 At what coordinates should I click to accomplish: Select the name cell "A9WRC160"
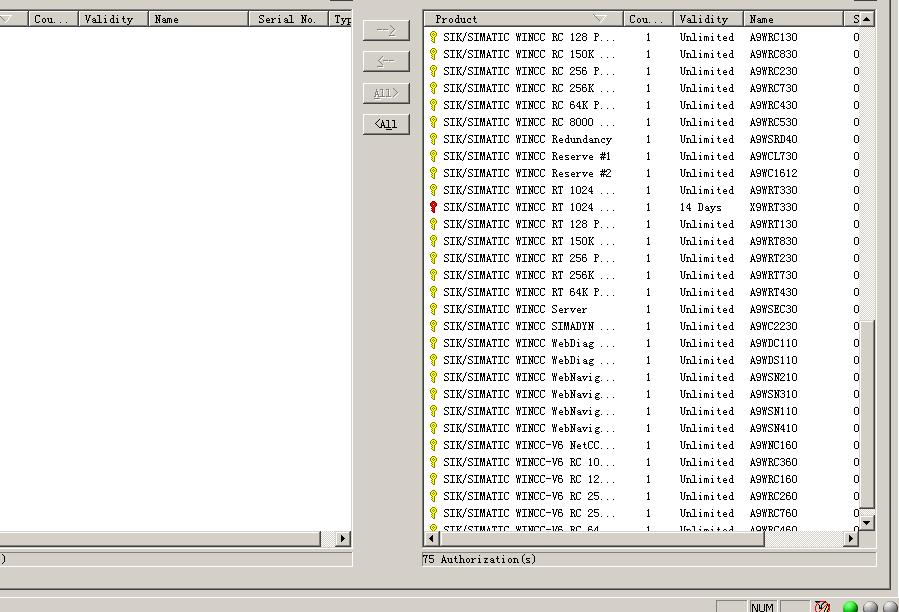pos(773,480)
